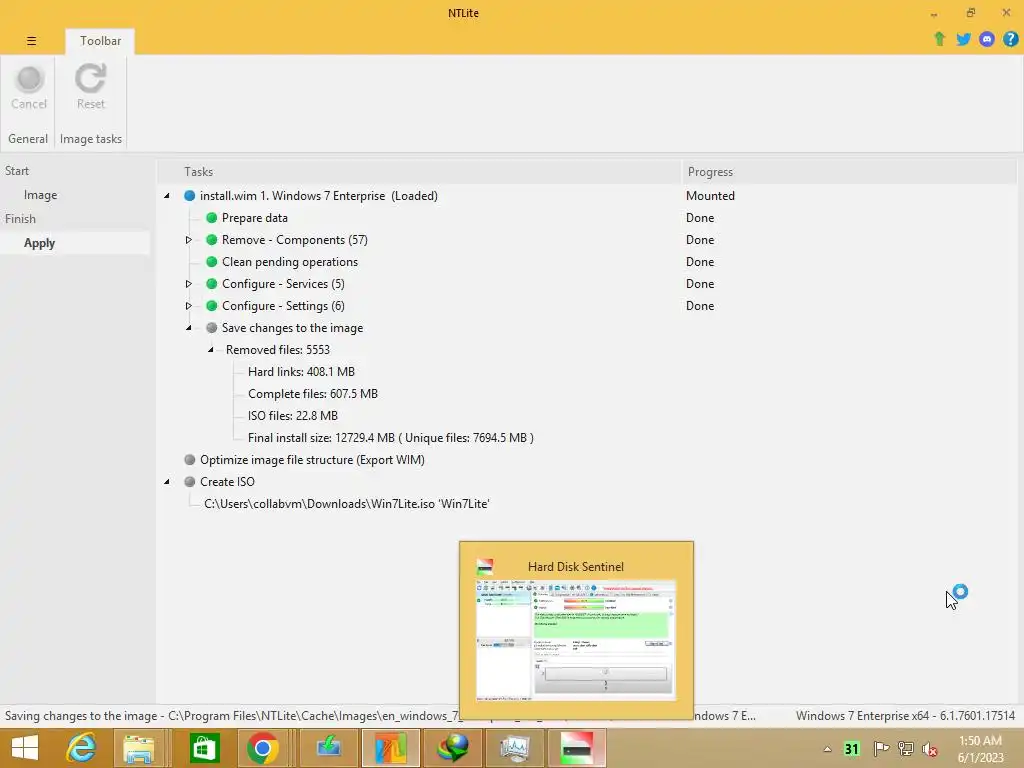This screenshot has height=768, width=1024.
Task: Switch to the Toolbar tab
Action: [100, 40]
